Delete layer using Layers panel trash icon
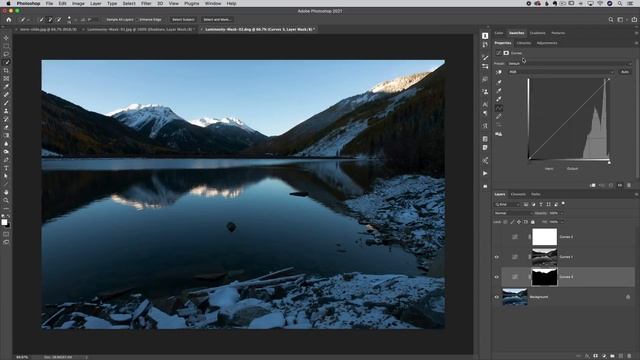 coord(629,356)
